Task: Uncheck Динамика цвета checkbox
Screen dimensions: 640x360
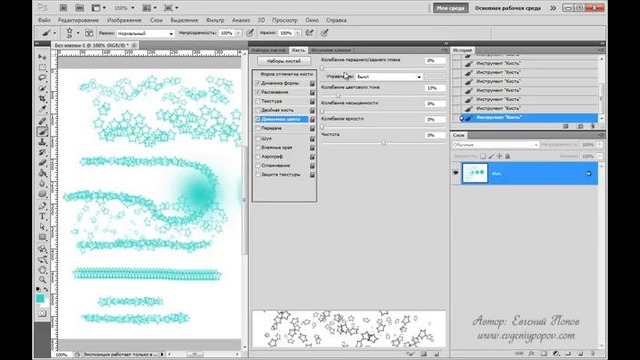Action: (258, 119)
